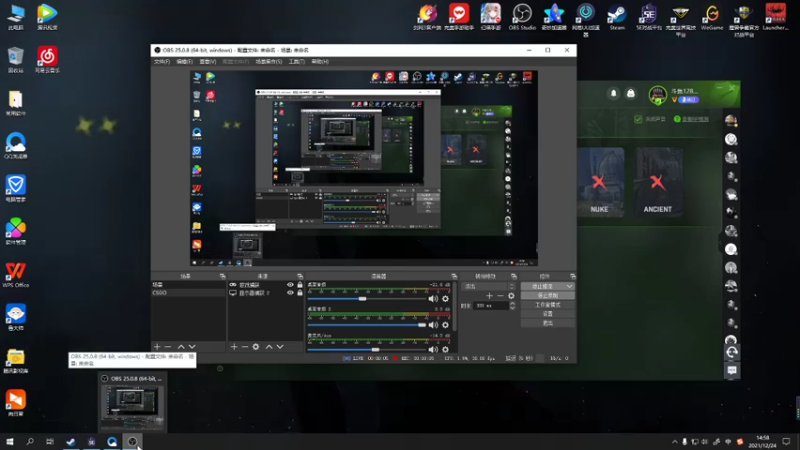Open 工具(T) menu in OBS

pyautogui.click(x=296, y=61)
